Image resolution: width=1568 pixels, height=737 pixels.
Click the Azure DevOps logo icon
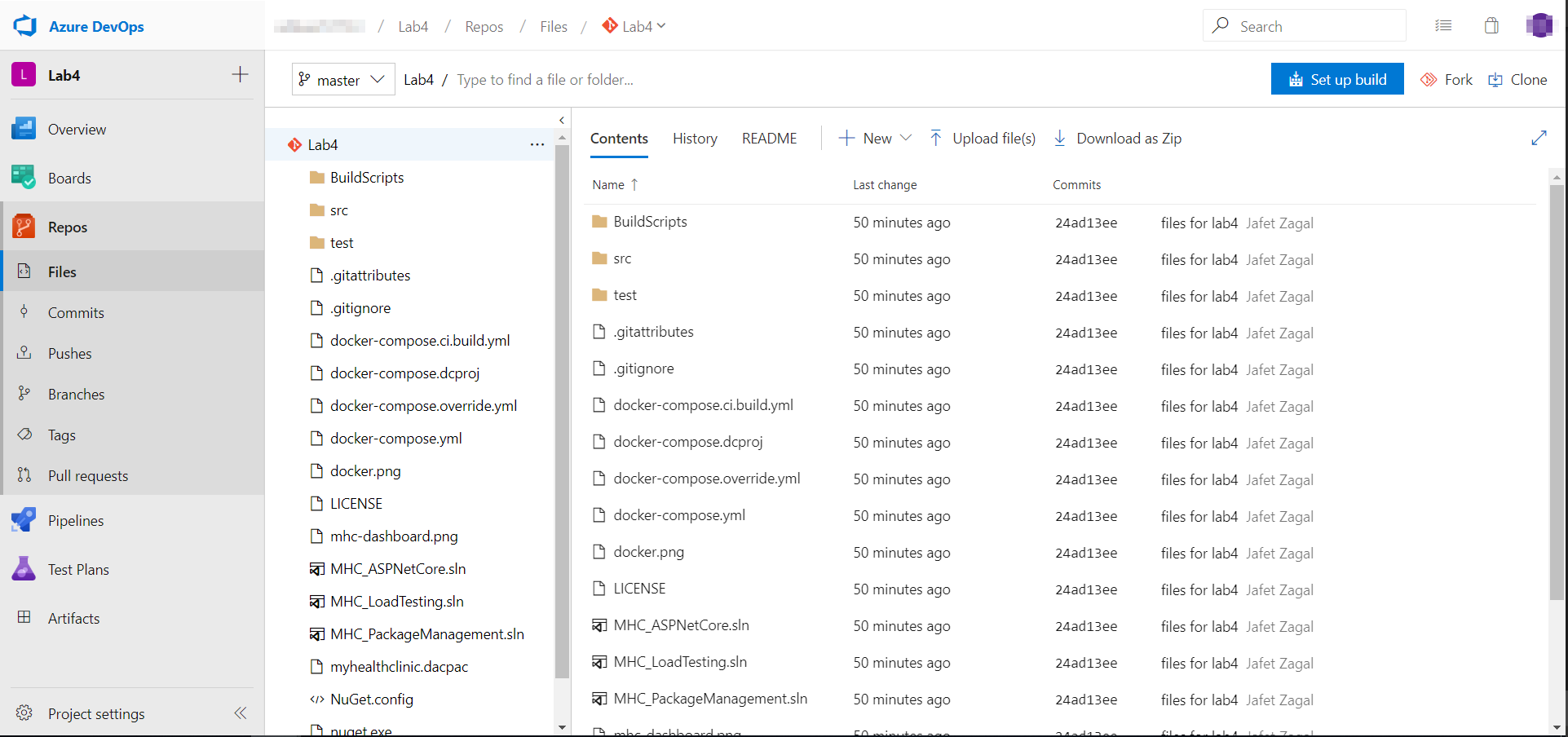click(25, 26)
